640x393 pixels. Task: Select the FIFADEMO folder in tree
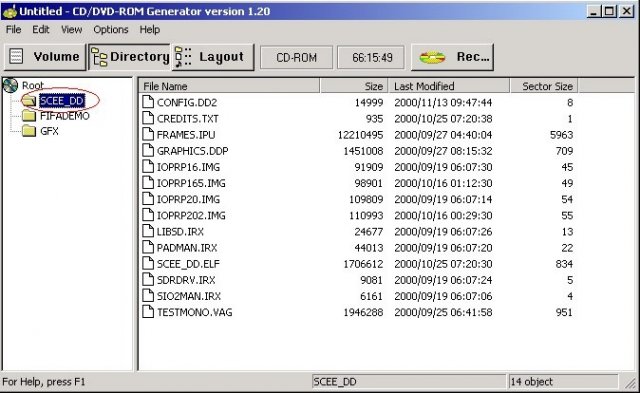click(x=64, y=116)
